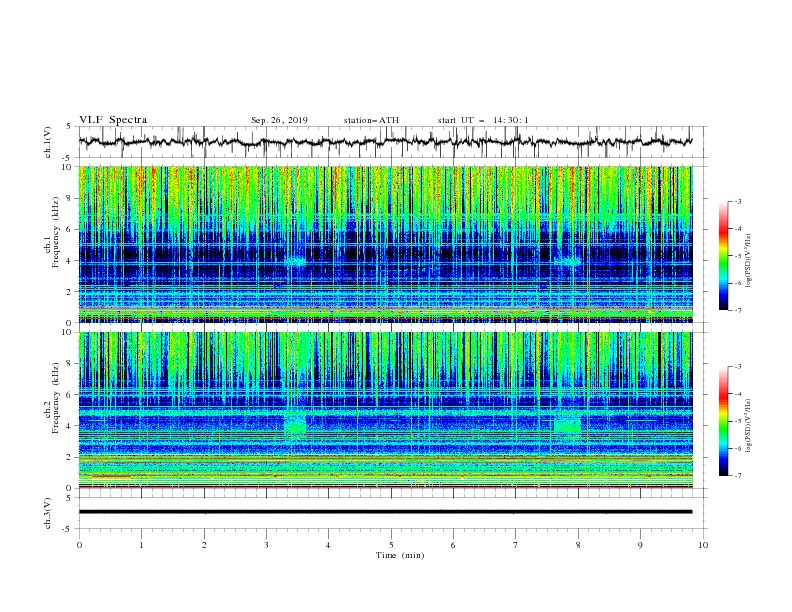
Task: Click the date 'Sep. 26, 2019'
Action: 279,120
